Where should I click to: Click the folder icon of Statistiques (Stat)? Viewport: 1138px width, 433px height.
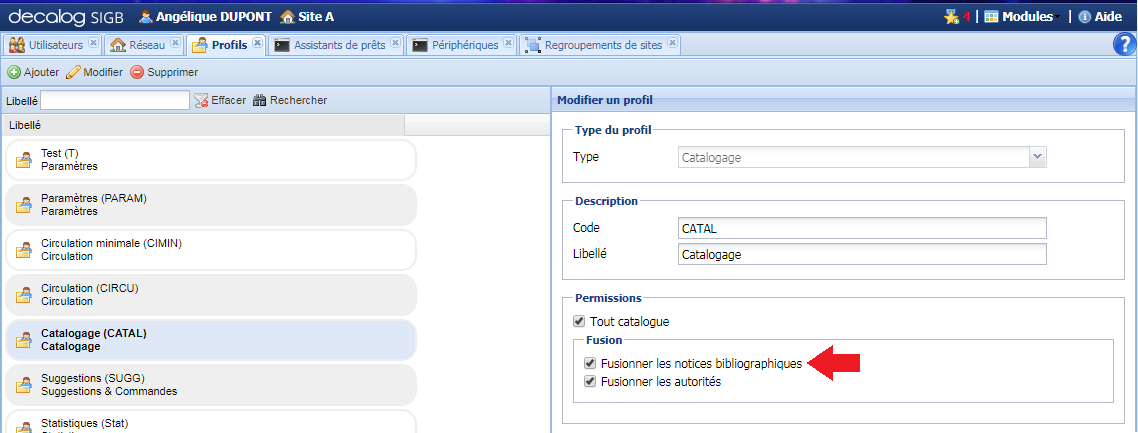(25, 427)
